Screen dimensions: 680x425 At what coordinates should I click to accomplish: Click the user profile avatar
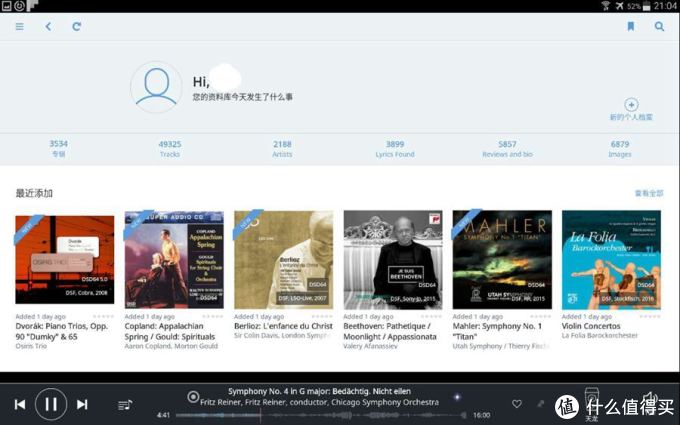[x=156, y=87]
